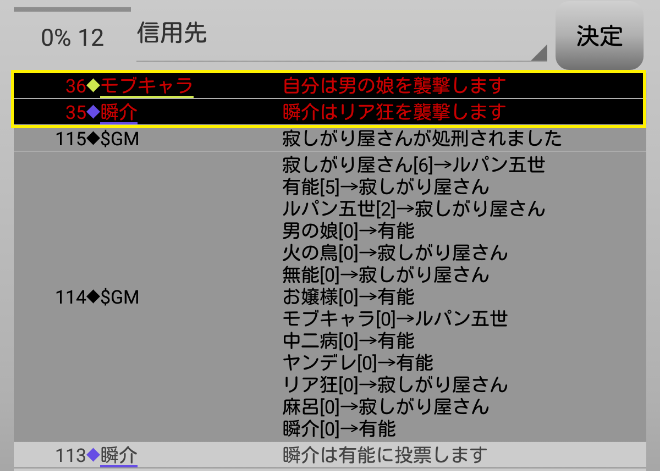Screen dimensions: 660x471
Task: Click the black diamond on row 114
Action: (93, 297)
